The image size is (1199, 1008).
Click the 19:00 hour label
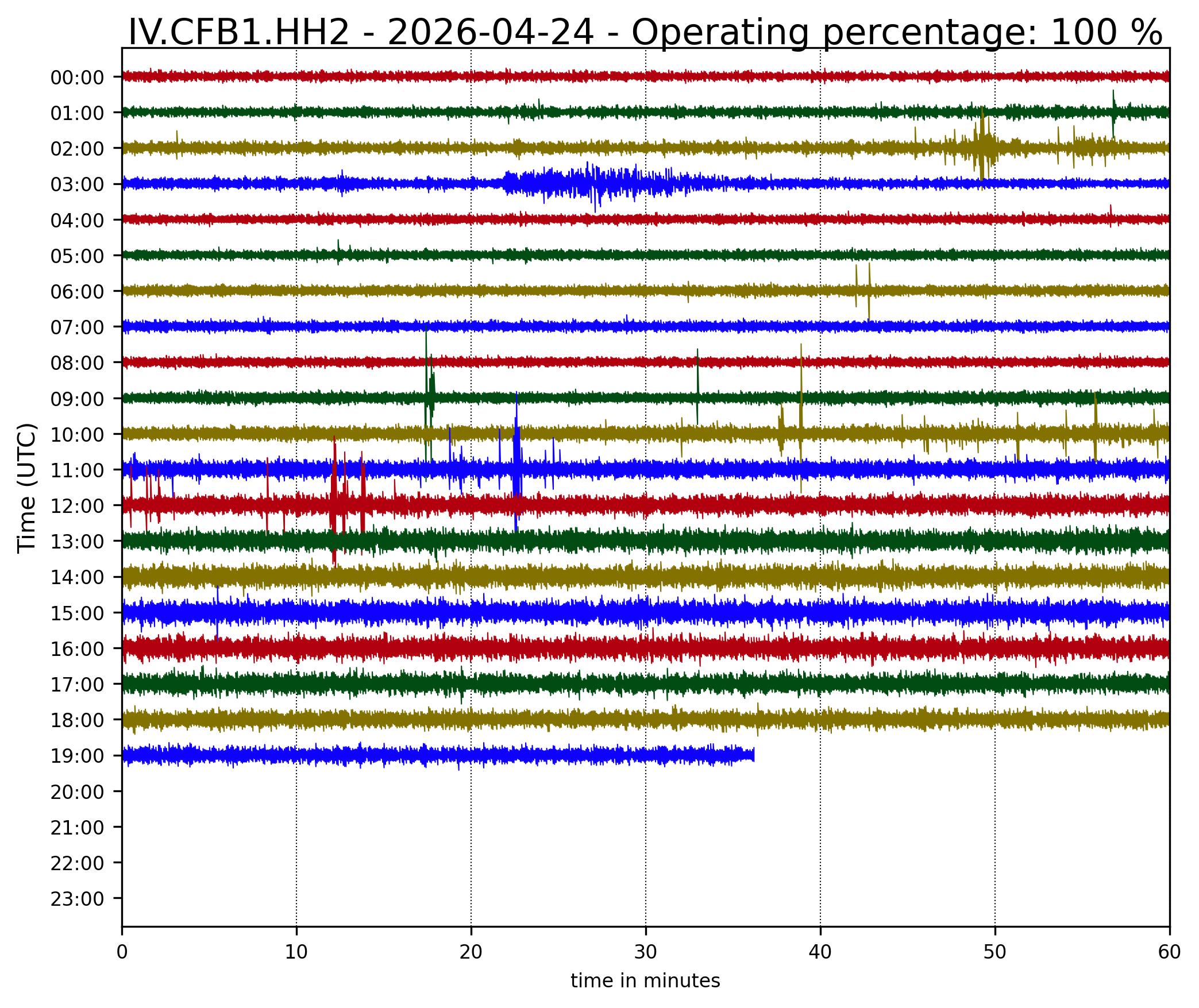[x=77, y=756]
